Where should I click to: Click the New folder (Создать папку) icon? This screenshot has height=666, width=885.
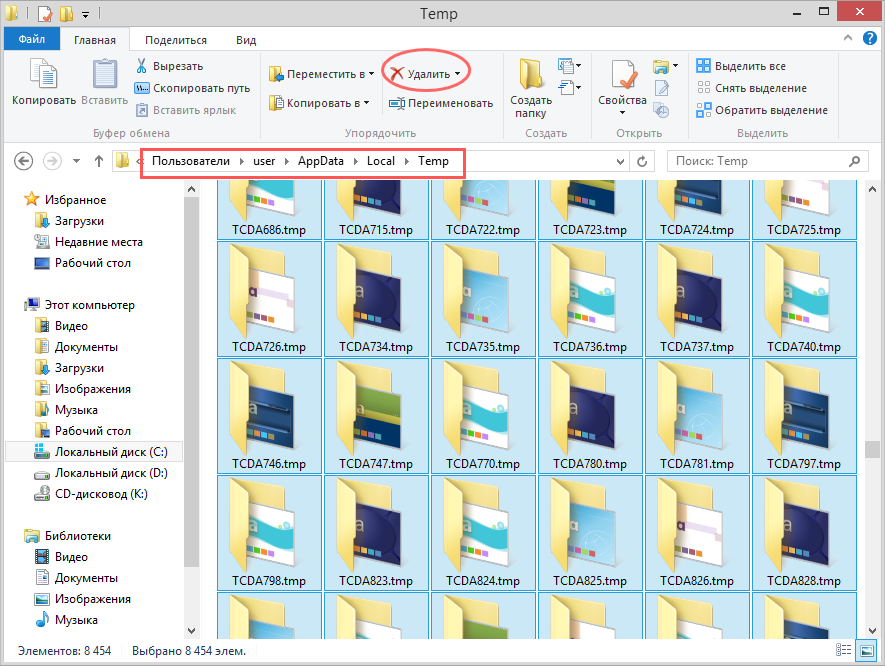click(531, 74)
